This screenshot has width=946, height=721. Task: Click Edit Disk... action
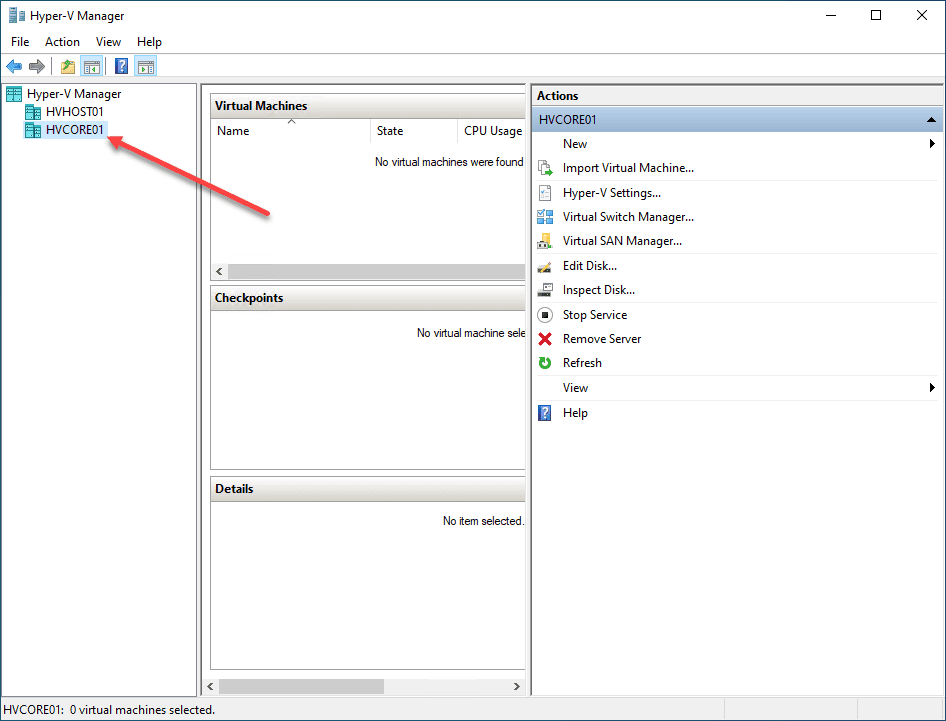click(x=589, y=265)
